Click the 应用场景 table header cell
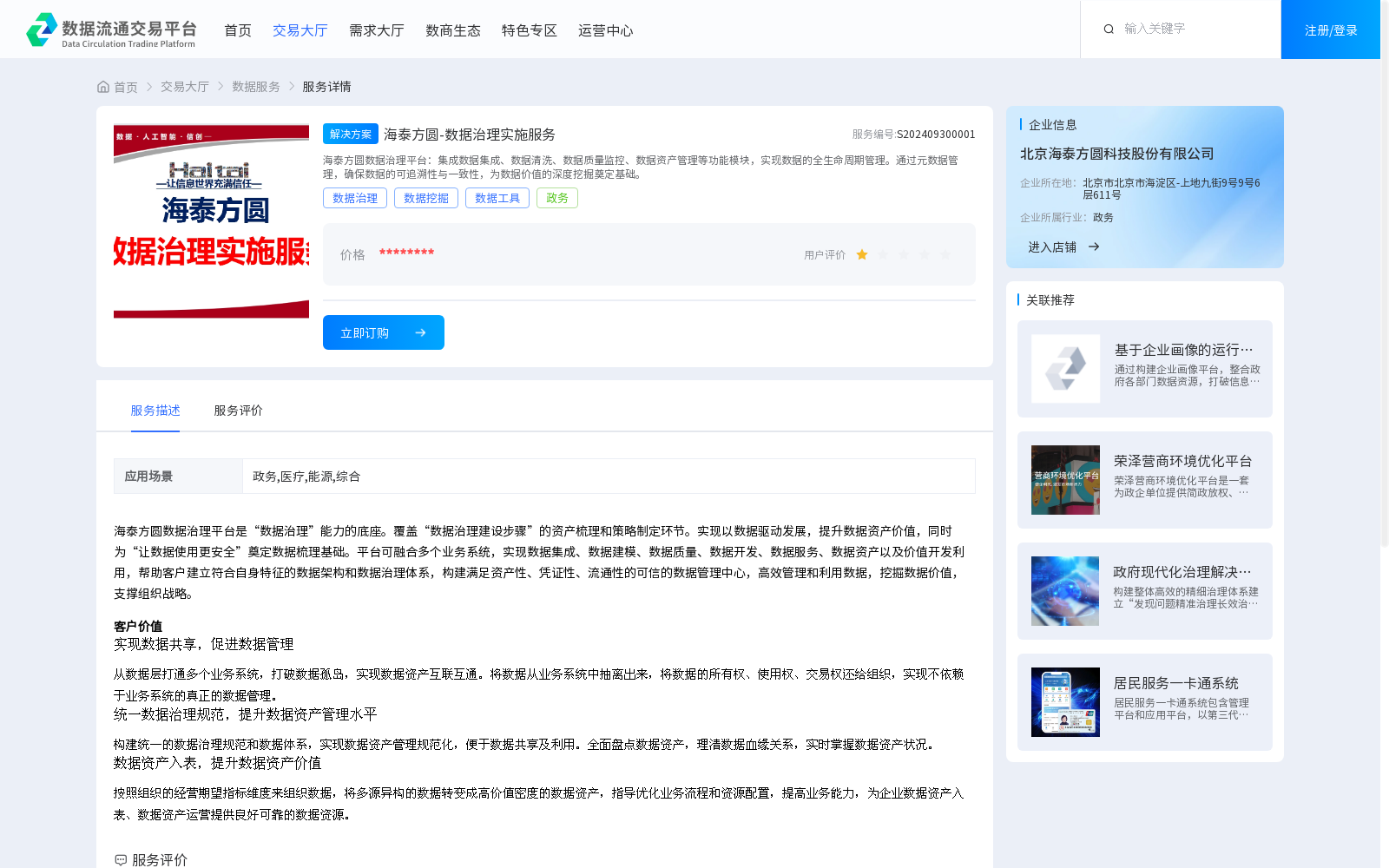This screenshot has width=1389, height=868. (178, 477)
